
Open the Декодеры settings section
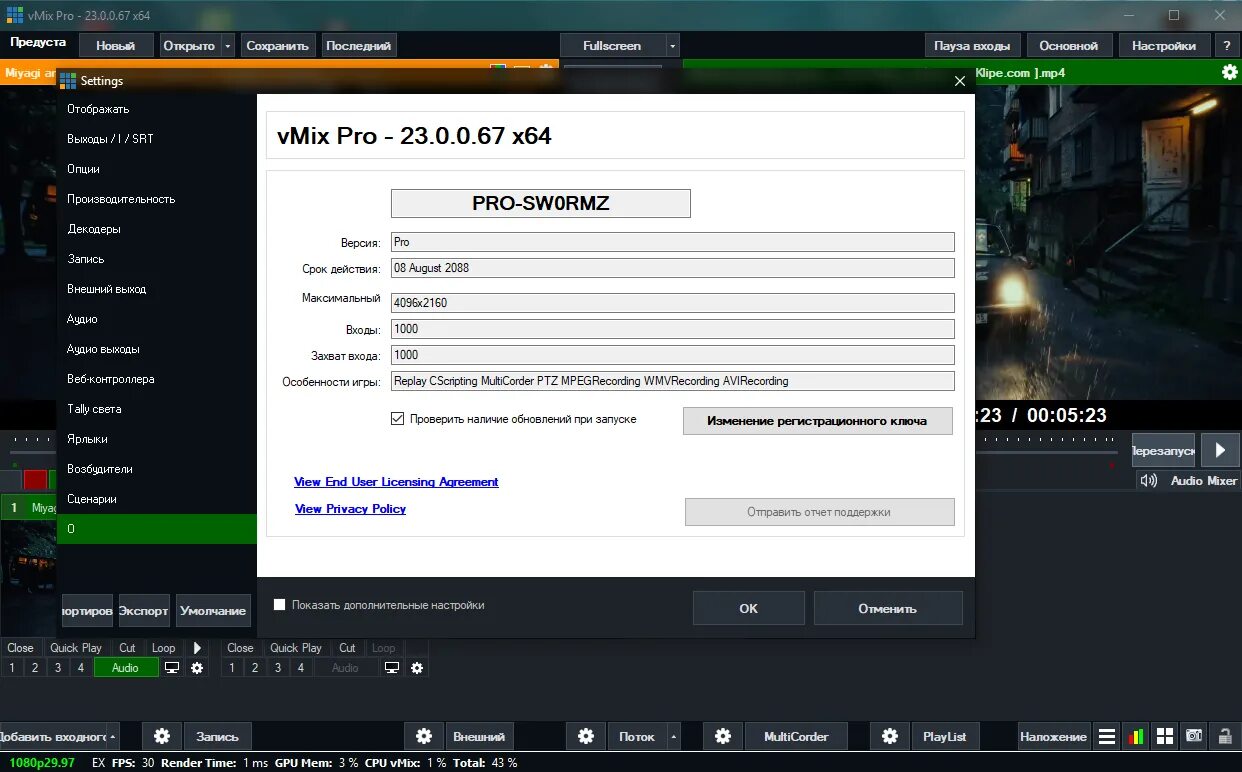(x=156, y=229)
